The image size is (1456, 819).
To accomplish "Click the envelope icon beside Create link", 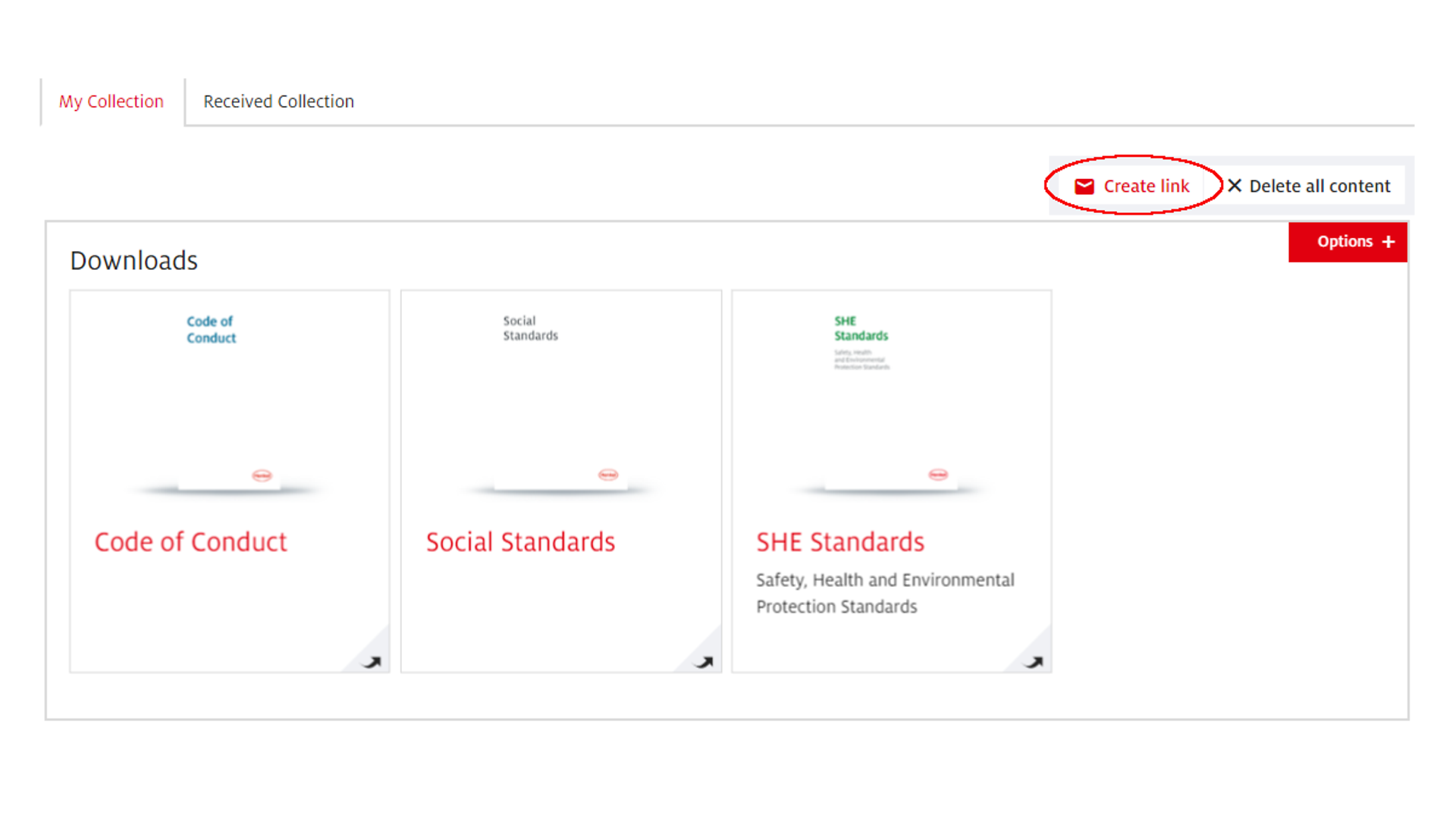I will pos(1084,187).
